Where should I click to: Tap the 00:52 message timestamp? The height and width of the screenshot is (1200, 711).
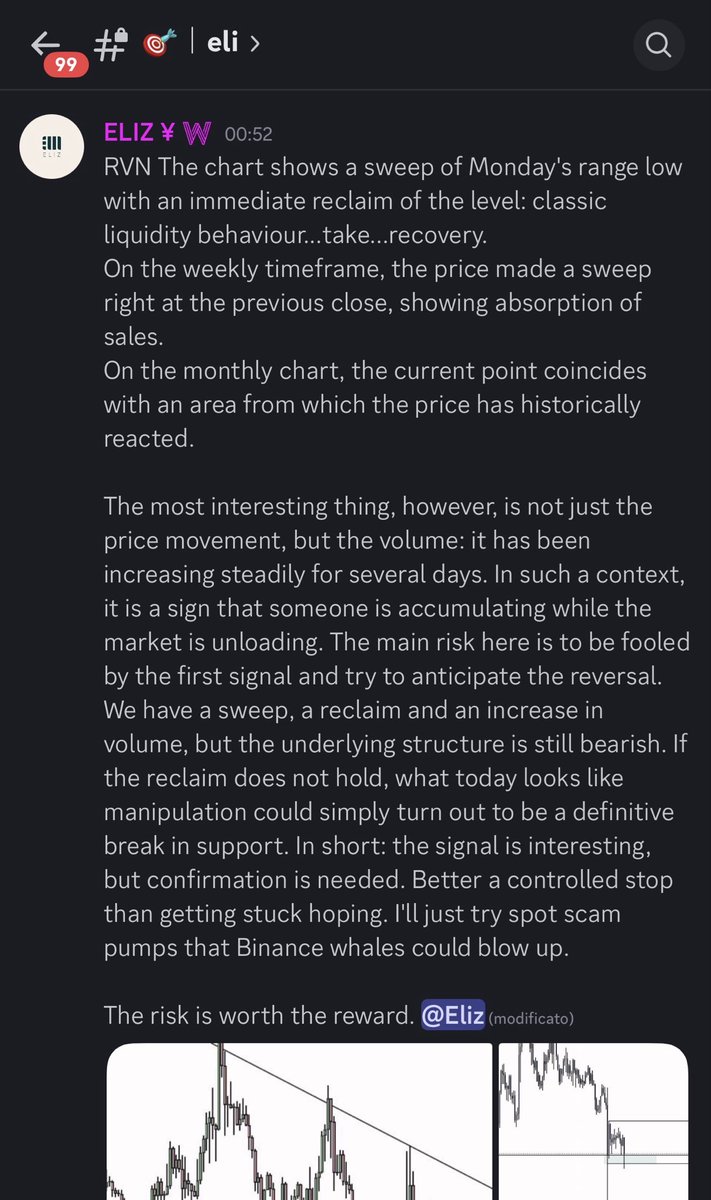248,134
